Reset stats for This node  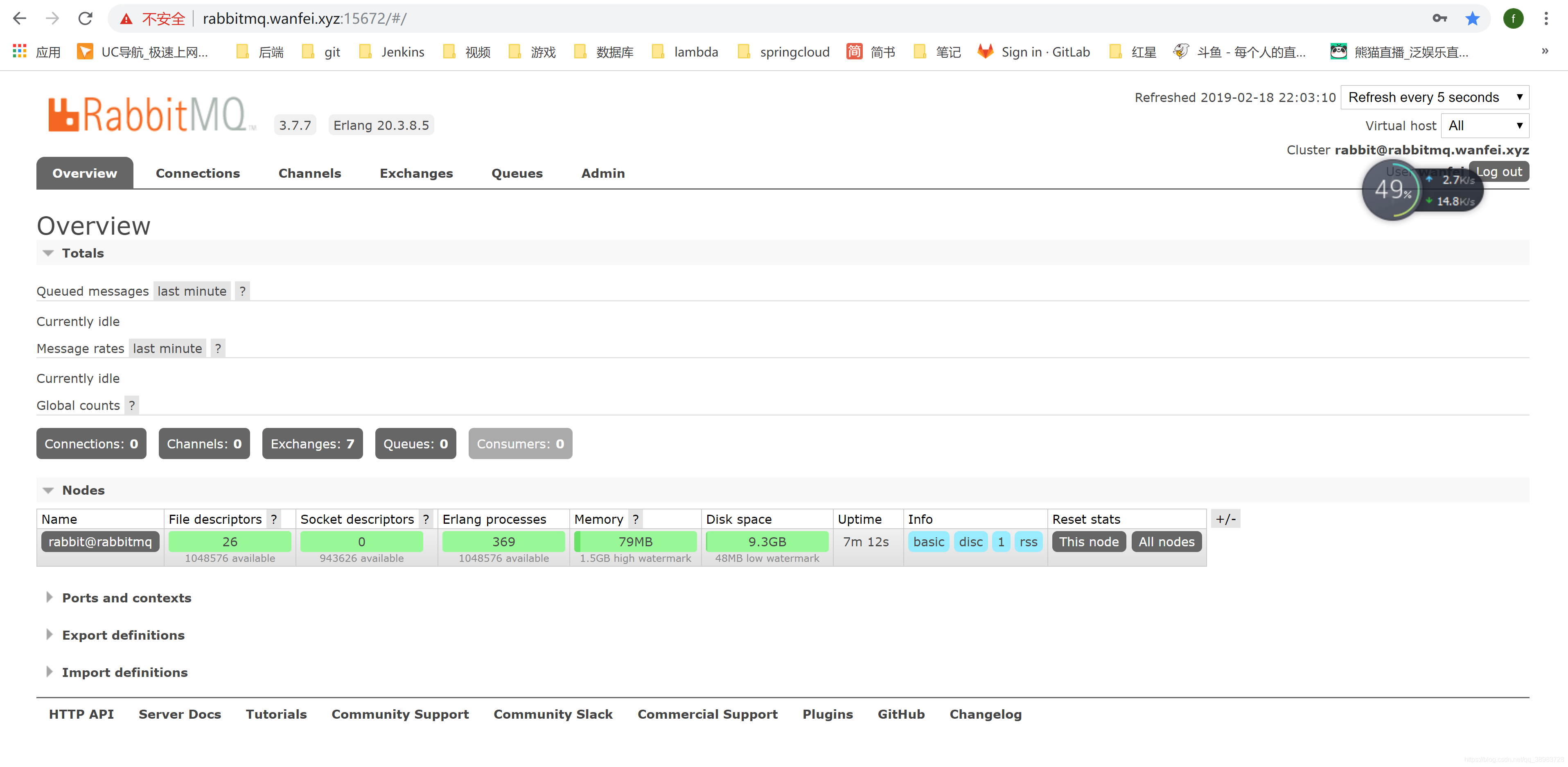tap(1088, 542)
